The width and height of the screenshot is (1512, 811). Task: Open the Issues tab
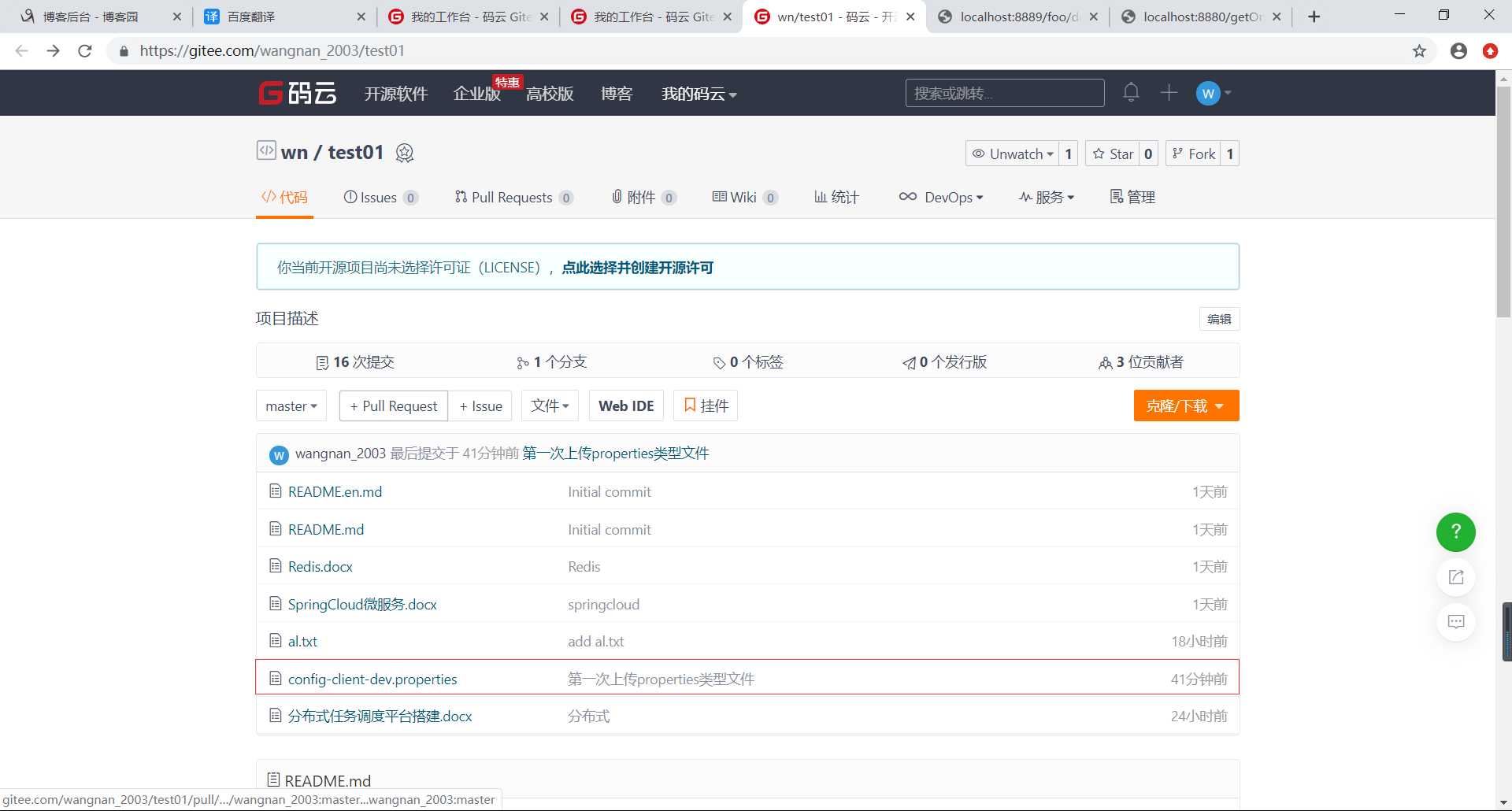click(x=381, y=197)
